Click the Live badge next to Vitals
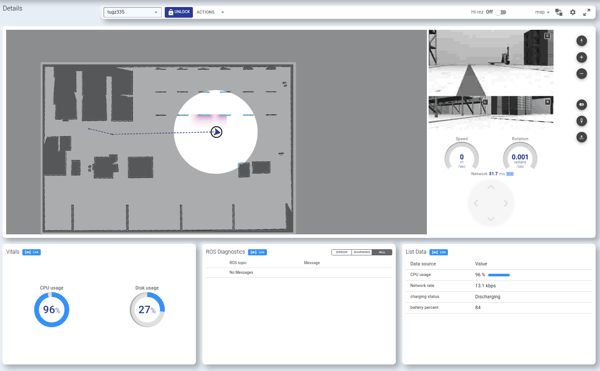Screen dimensions: 600x371 click(x=31, y=252)
